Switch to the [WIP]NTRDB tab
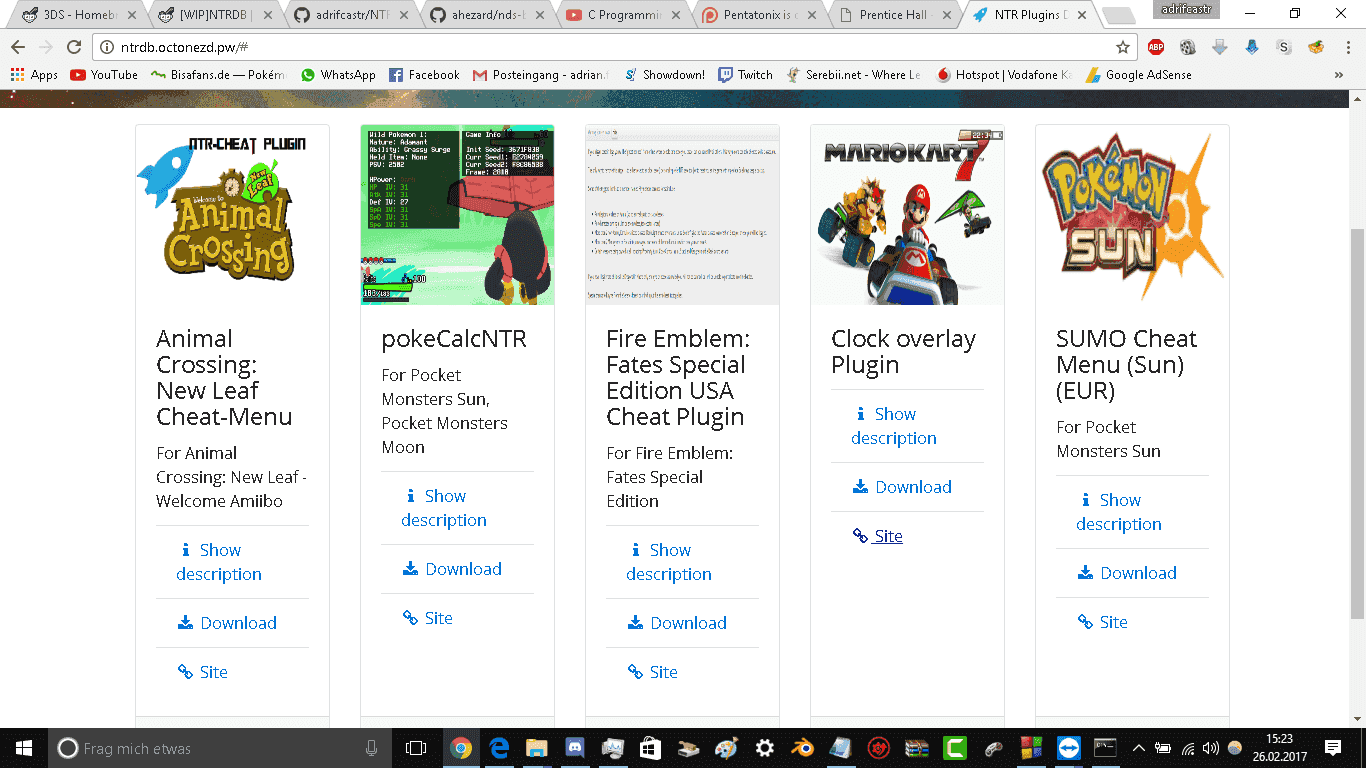 216,15
